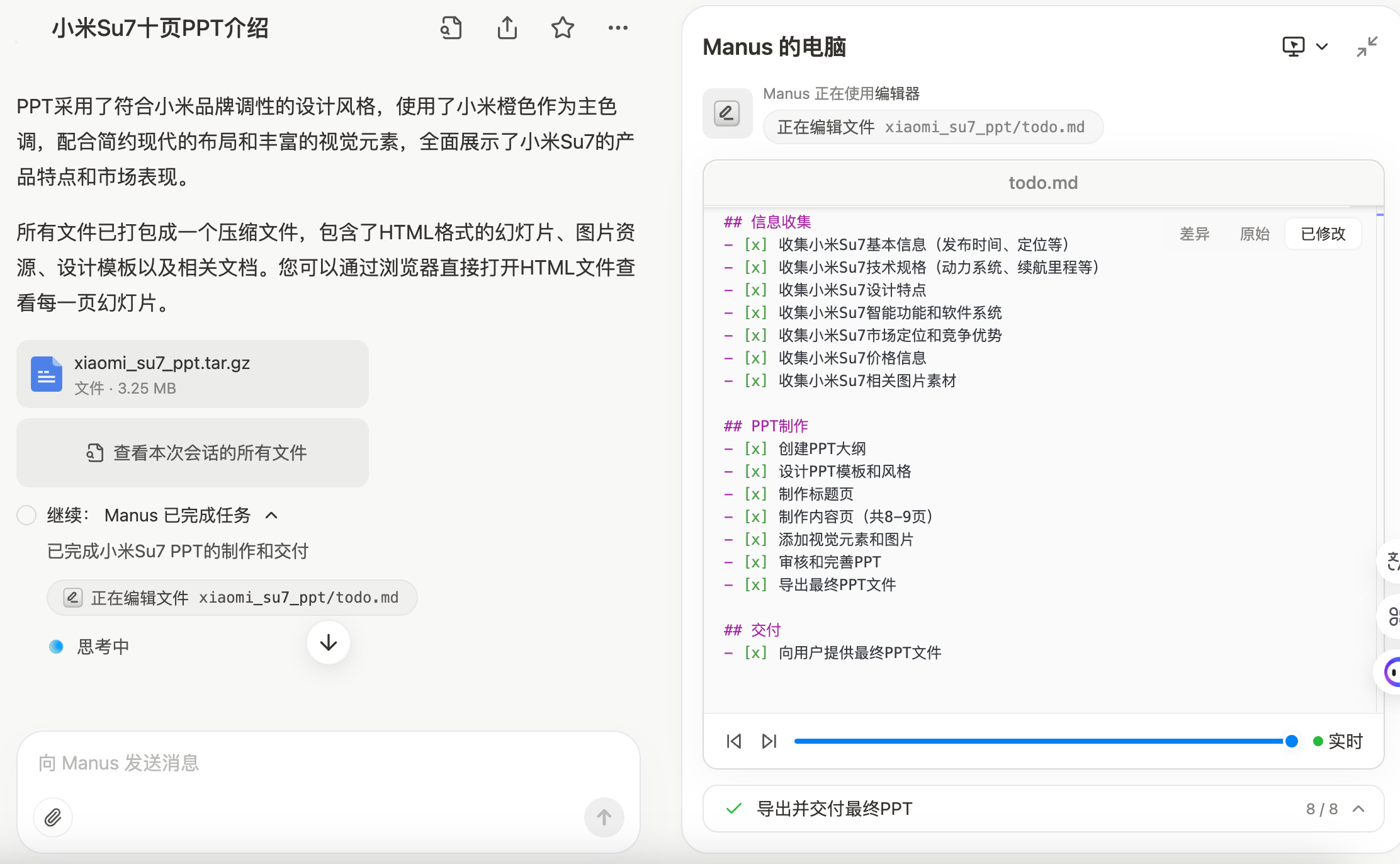
Task: Click the ## 信息收集 heading line
Action: click(x=767, y=222)
